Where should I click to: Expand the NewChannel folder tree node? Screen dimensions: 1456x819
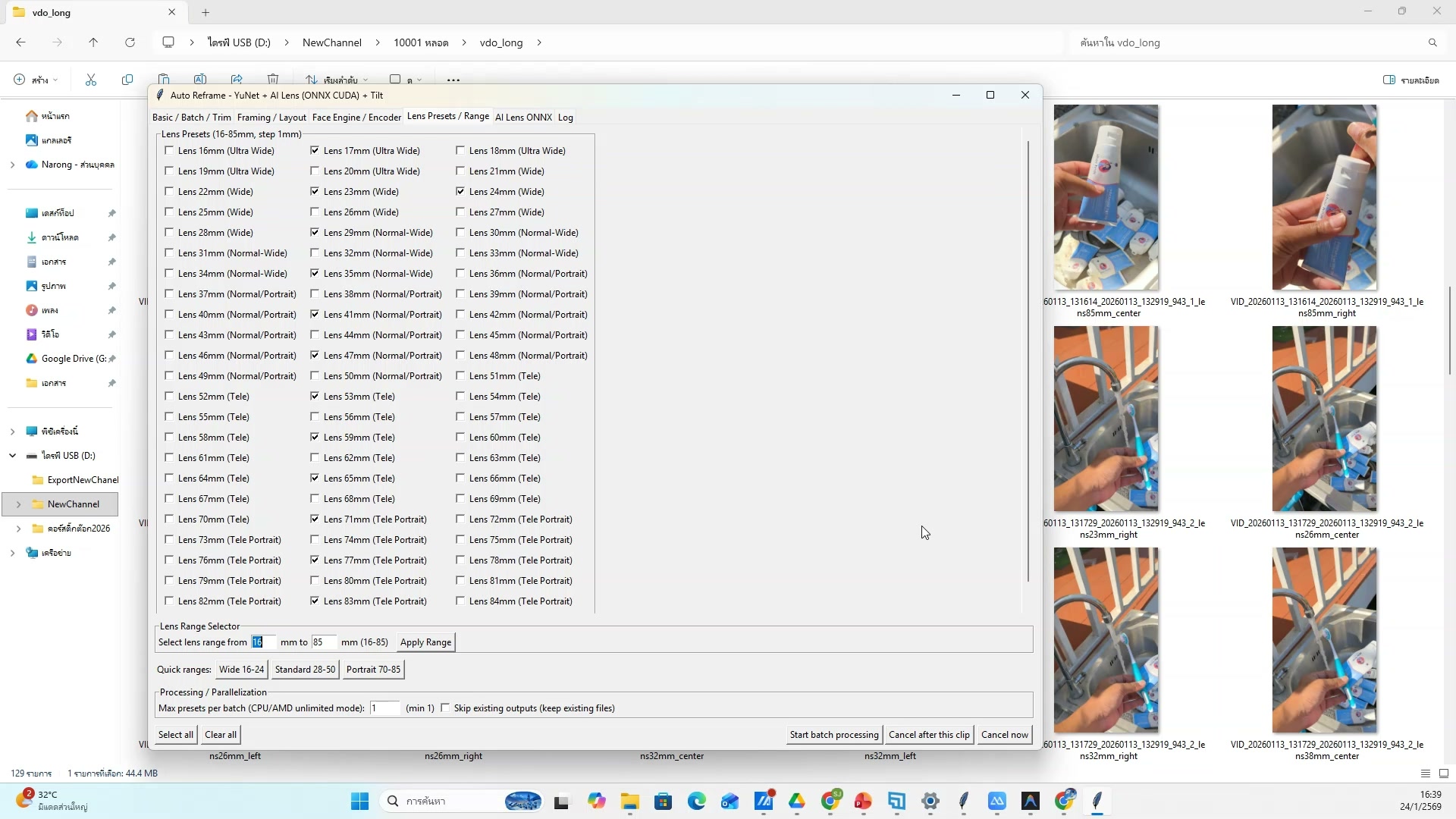click(18, 504)
